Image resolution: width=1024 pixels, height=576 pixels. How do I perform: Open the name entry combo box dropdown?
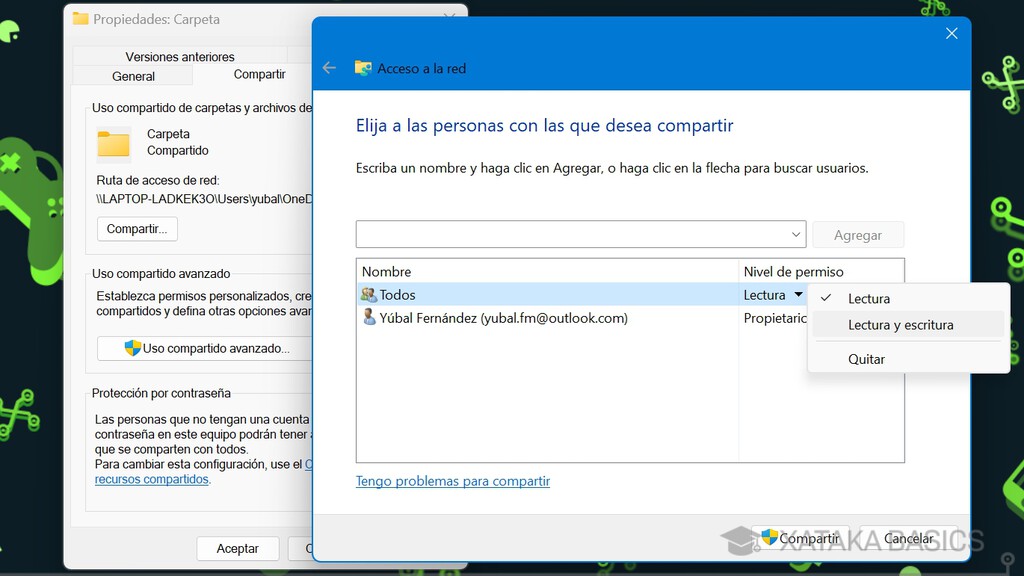tap(797, 234)
